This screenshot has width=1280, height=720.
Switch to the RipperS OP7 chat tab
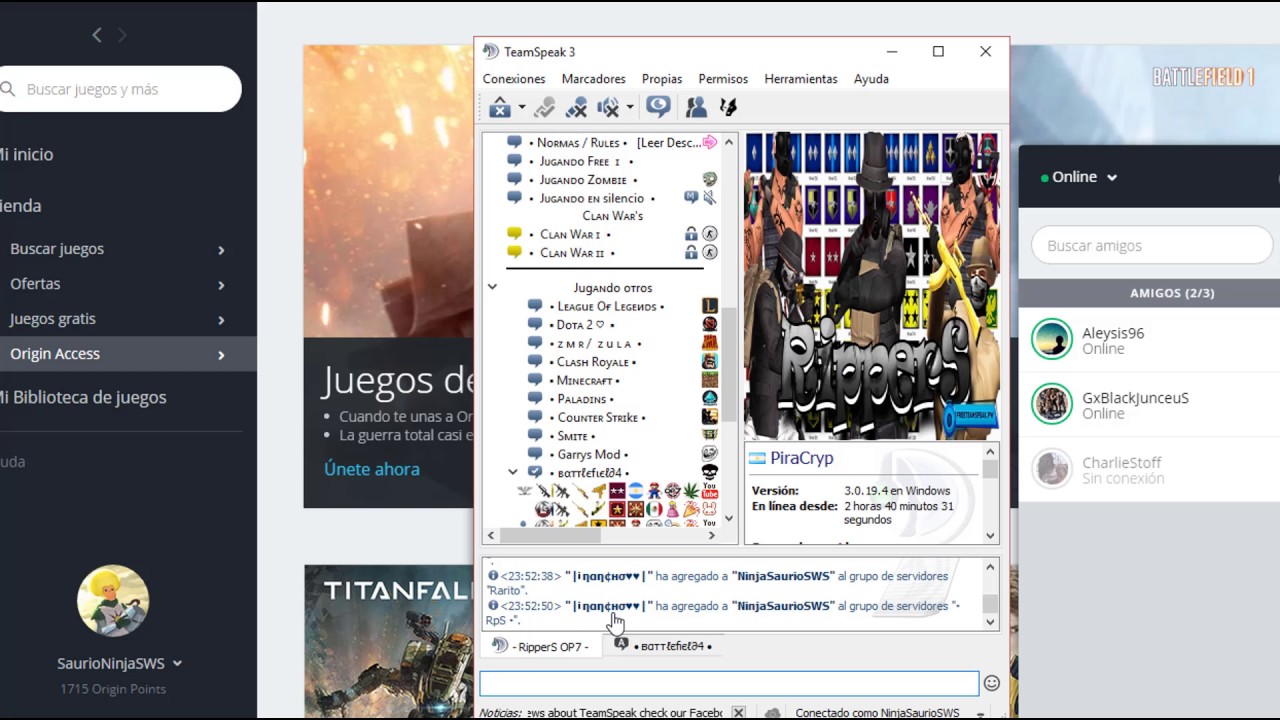[541, 646]
